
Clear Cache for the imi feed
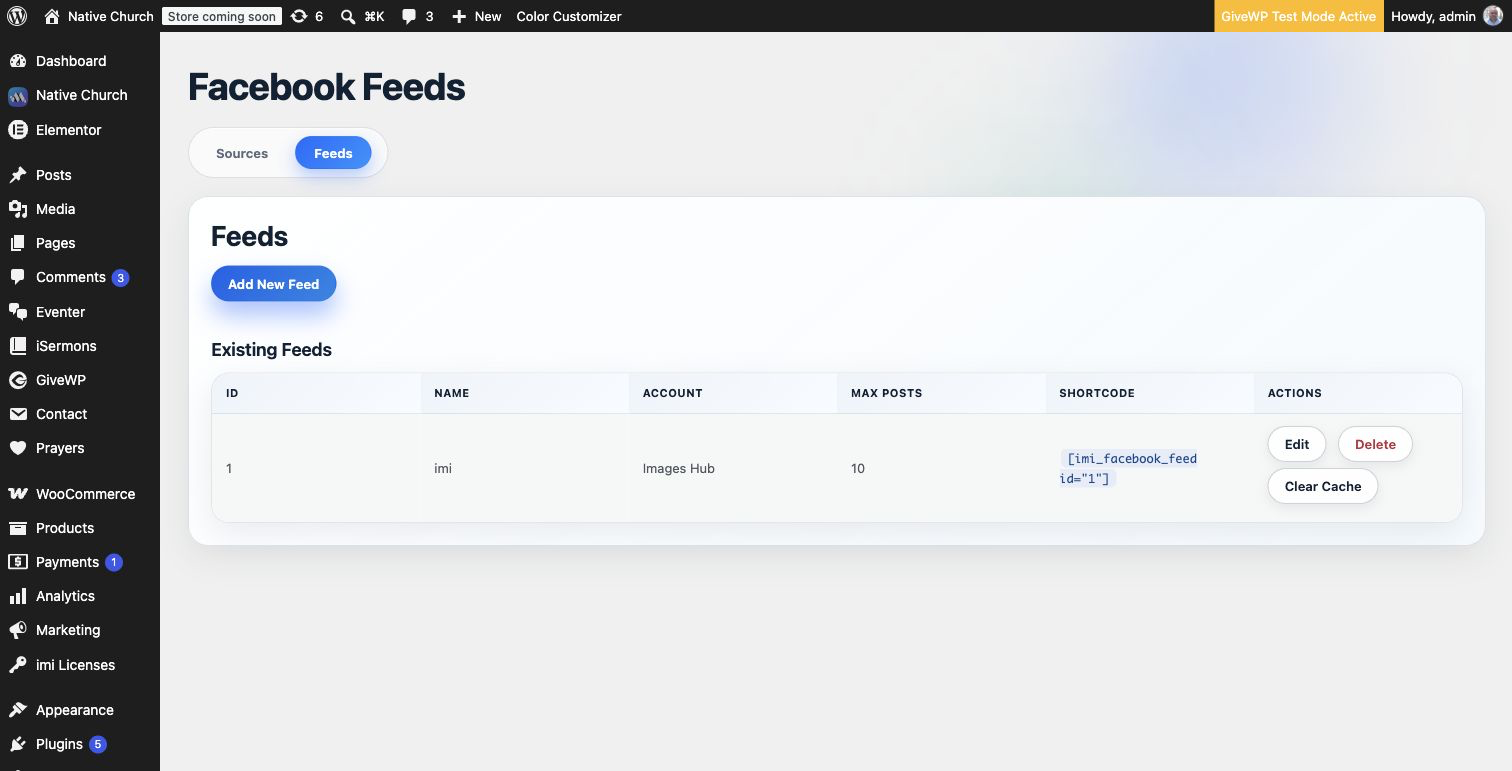click(x=1323, y=486)
